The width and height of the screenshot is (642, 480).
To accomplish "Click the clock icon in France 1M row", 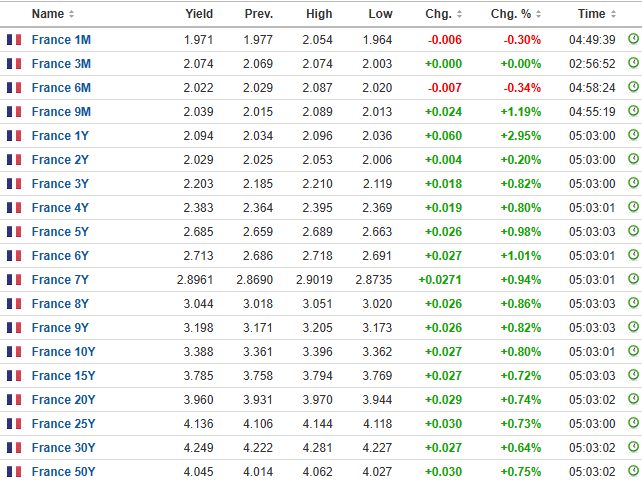I will click(633, 39).
